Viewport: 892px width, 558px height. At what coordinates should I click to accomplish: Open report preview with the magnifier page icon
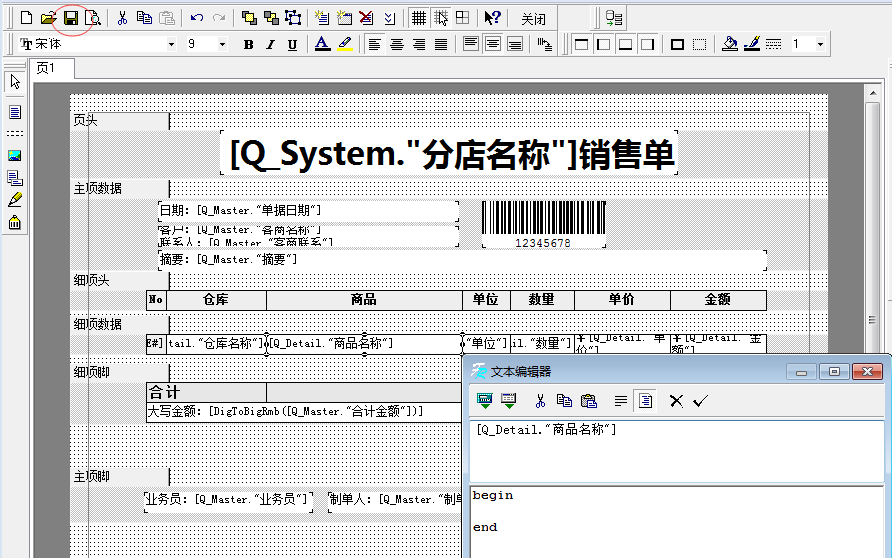coord(93,18)
